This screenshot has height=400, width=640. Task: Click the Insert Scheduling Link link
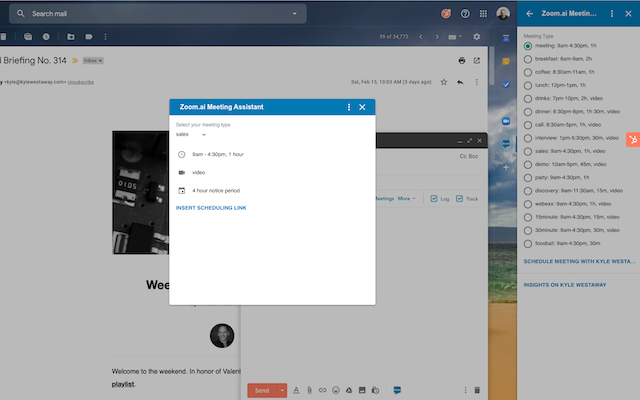[x=211, y=207]
